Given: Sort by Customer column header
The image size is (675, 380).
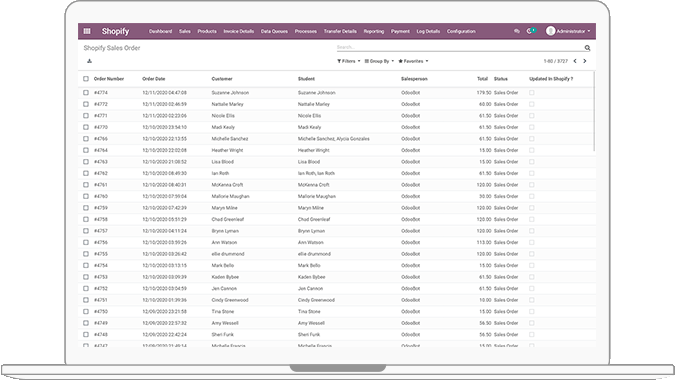Looking at the screenshot, I should (222, 79).
